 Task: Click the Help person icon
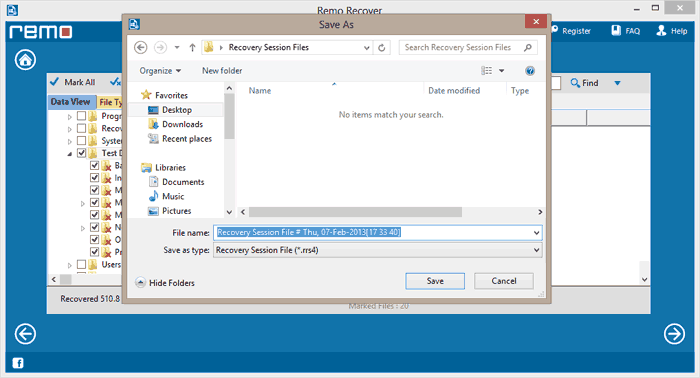coord(661,30)
